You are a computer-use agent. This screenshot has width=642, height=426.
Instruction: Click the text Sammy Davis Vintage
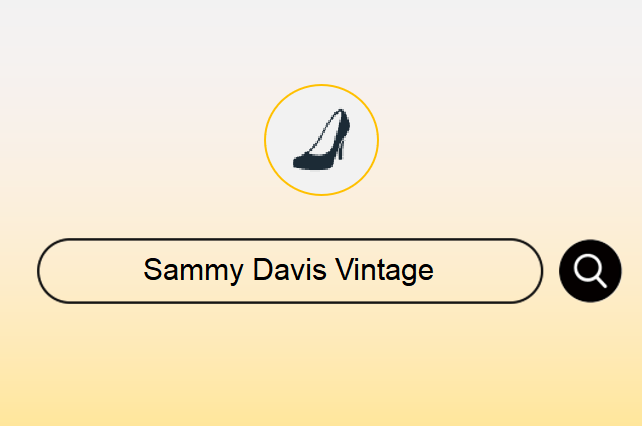(x=288, y=271)
